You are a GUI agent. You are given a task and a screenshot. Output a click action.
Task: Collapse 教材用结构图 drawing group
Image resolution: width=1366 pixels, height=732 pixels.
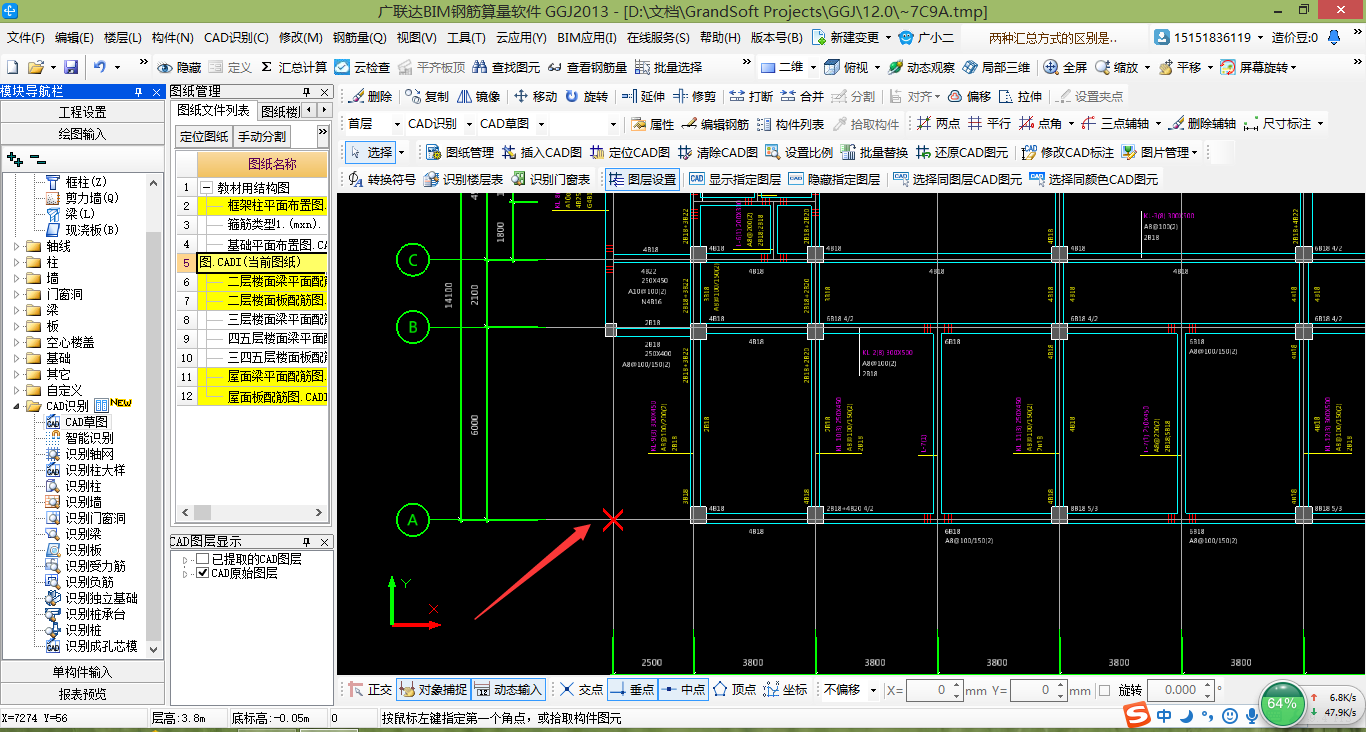pos(207,187)
